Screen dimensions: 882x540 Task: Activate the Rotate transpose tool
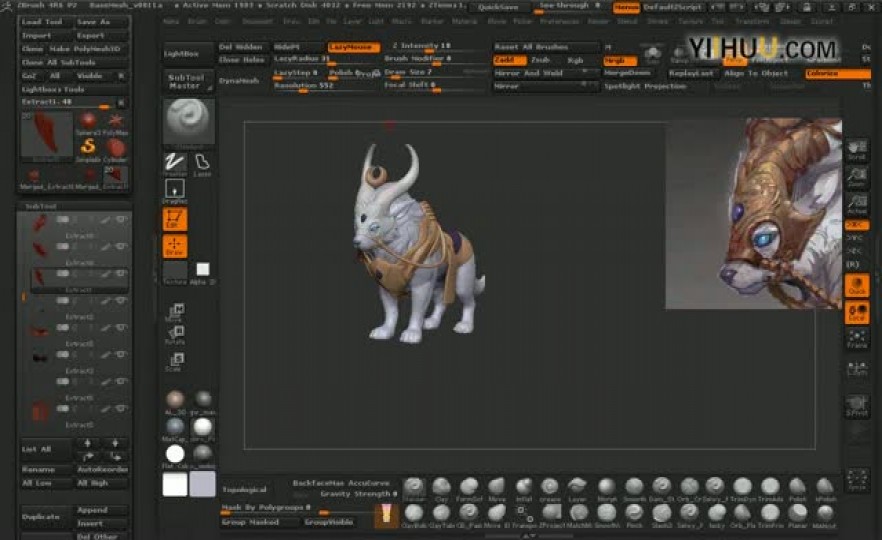(175, 335)
